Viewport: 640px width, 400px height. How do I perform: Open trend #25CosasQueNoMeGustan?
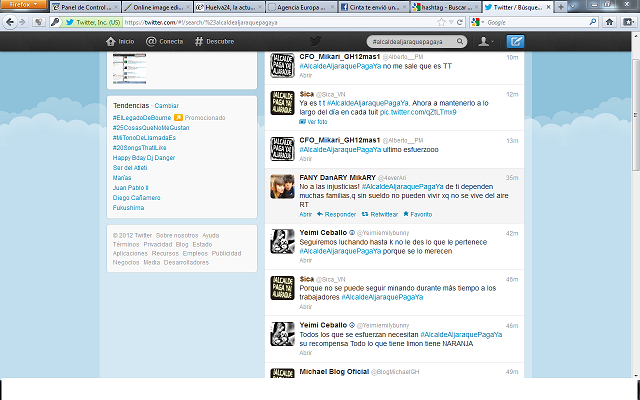click(x=151, y=128)
